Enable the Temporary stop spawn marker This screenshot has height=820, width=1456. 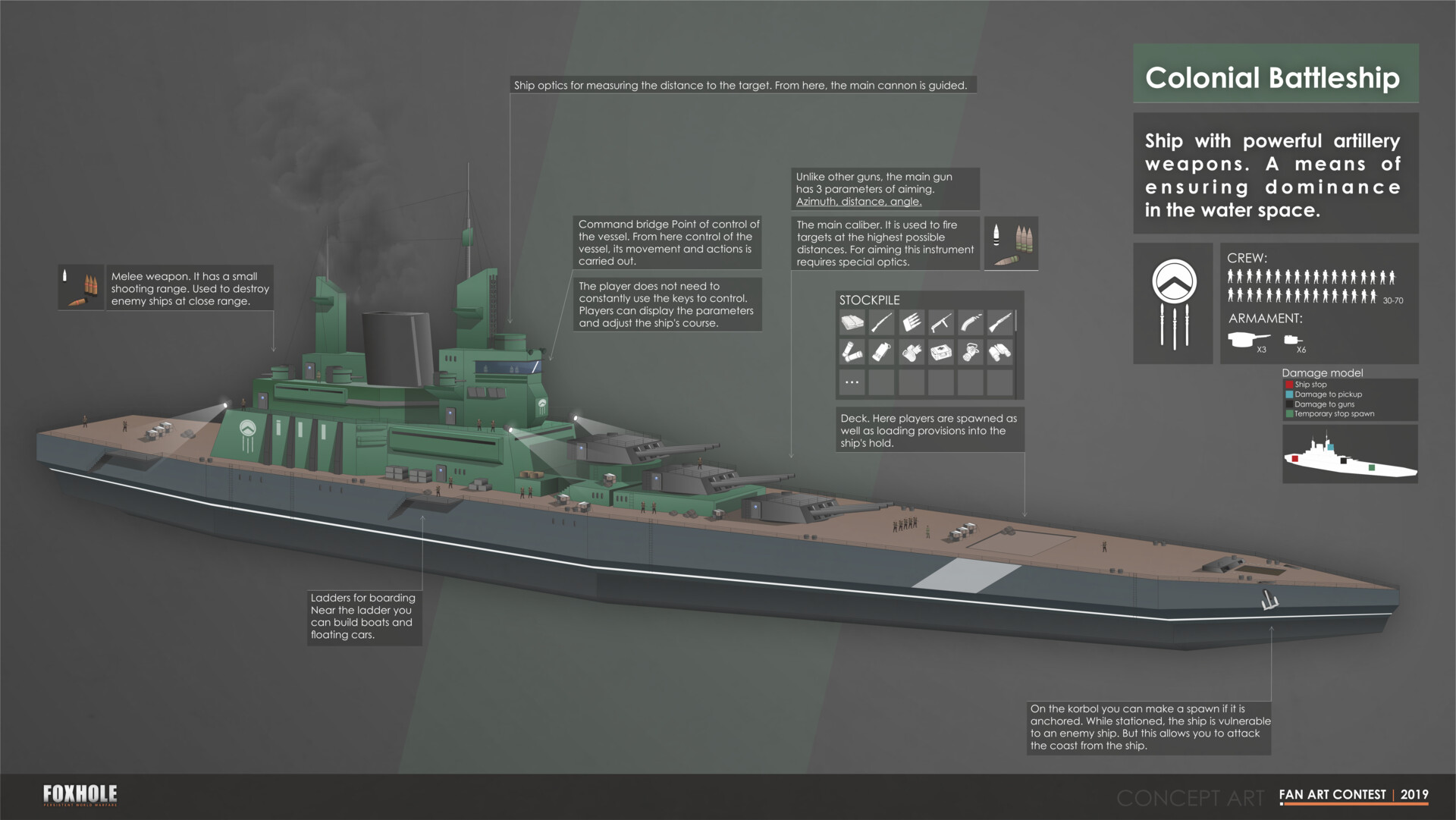click(x=1288, y=414)
